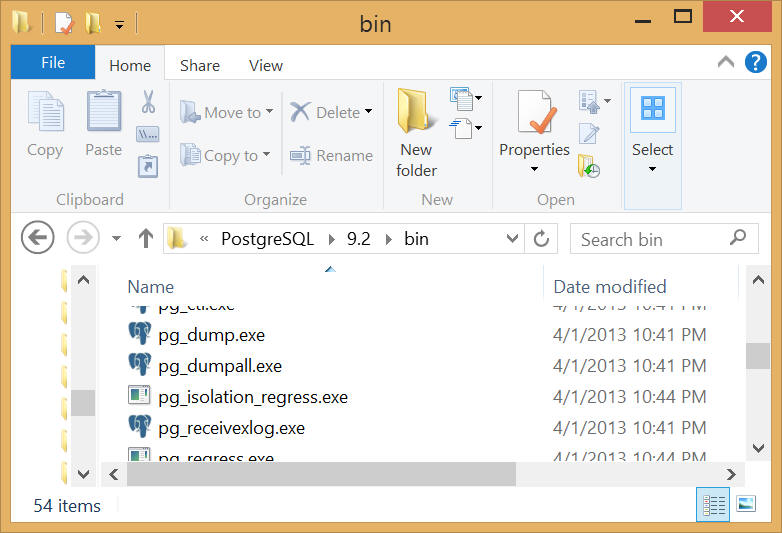The height and width of the screenshot is (533, 782).
Task: Open the New item dropdown
Action: coord(466,98)
